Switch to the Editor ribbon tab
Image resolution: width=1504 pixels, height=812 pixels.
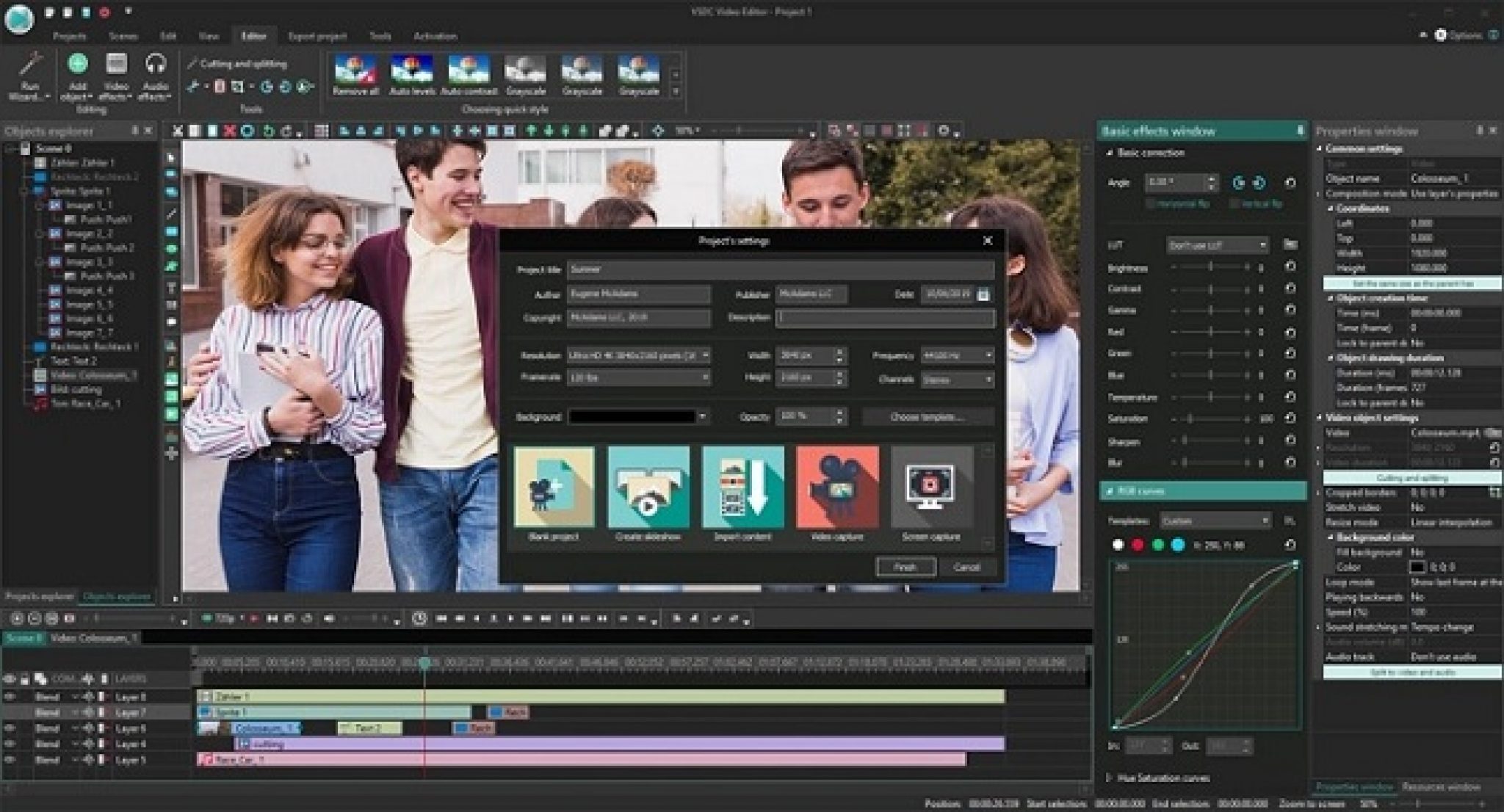click(256, 35)
